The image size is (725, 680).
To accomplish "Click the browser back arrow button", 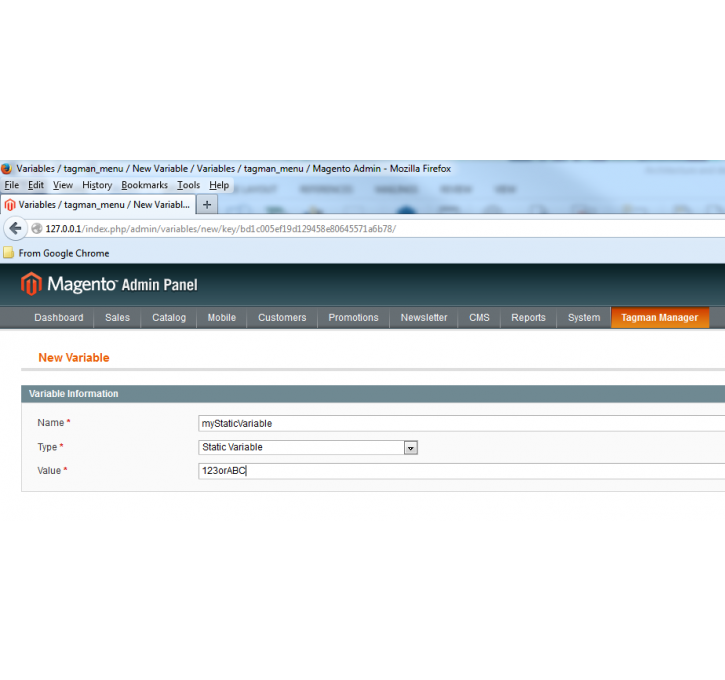I will pos(15,228).
